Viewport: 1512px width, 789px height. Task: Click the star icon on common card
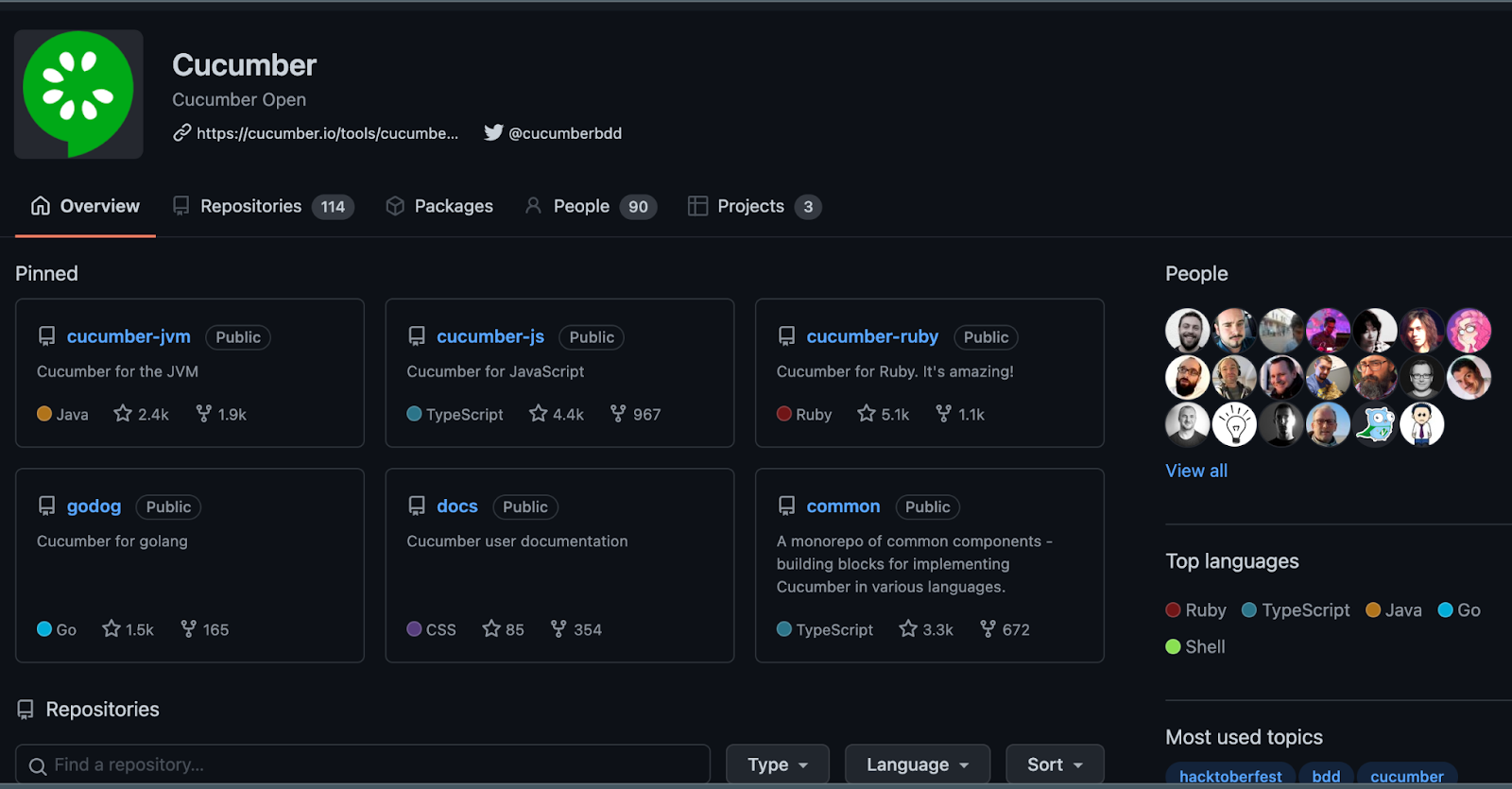(x=908, y=628)
